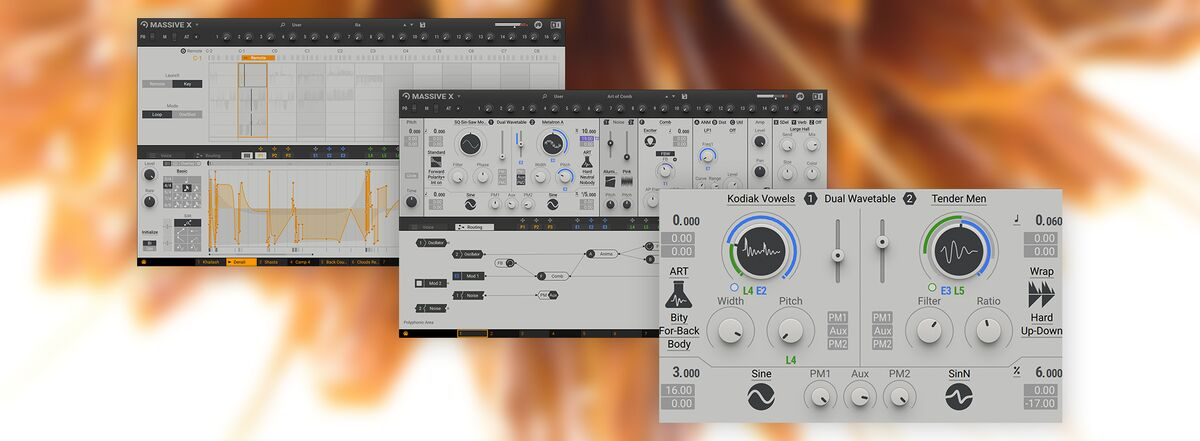Click the Width knob in large panel

click(x=730, y=329)
